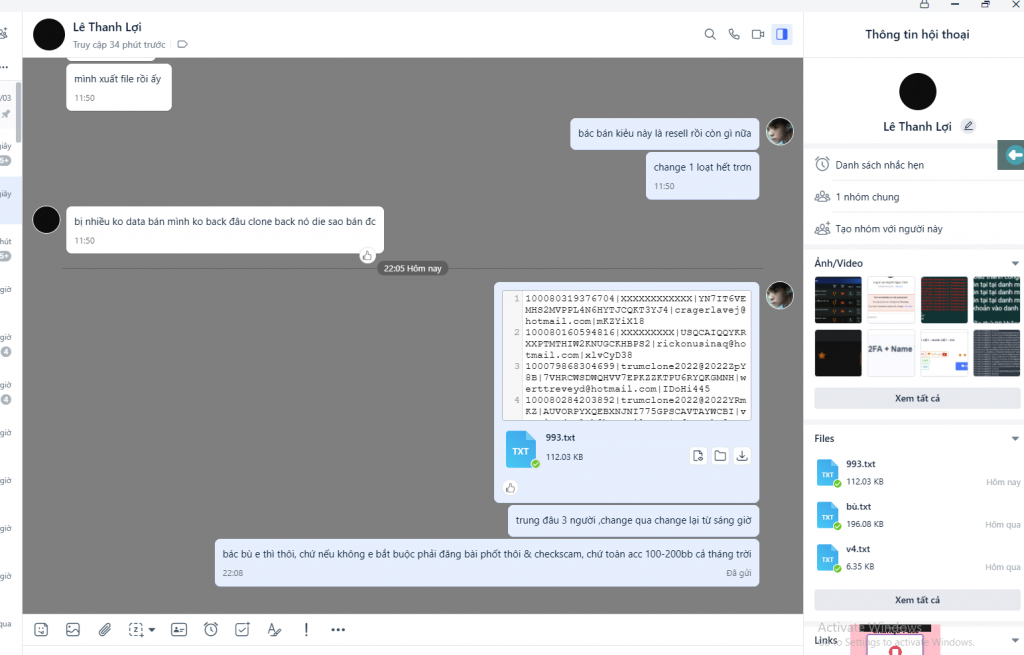Start a voice call with Lê Thanh Lợi
Screen dimensions: 1024x655
click(x=734, y=34)
